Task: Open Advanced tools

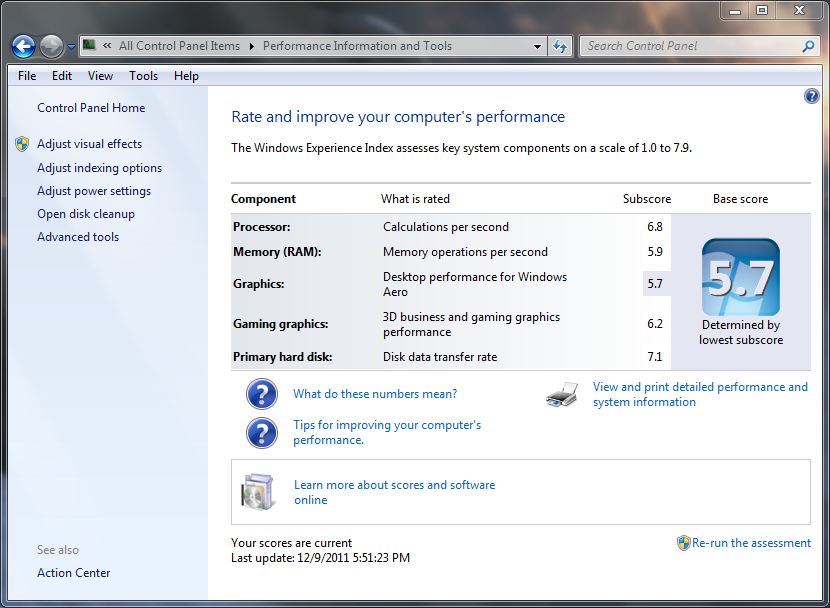Action: [78, 237]
